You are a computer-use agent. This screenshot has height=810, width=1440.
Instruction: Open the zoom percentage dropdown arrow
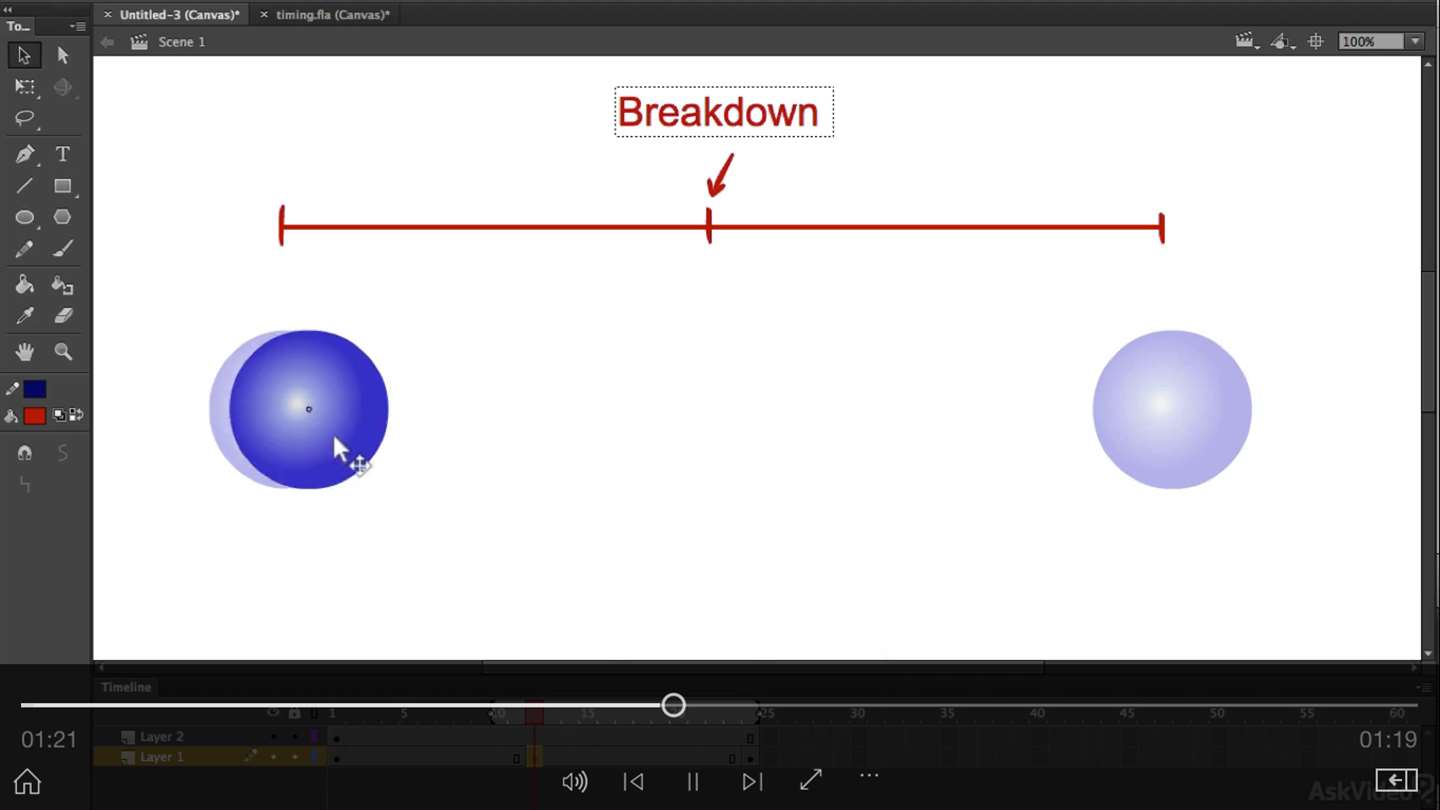[x=1414, y=42]
